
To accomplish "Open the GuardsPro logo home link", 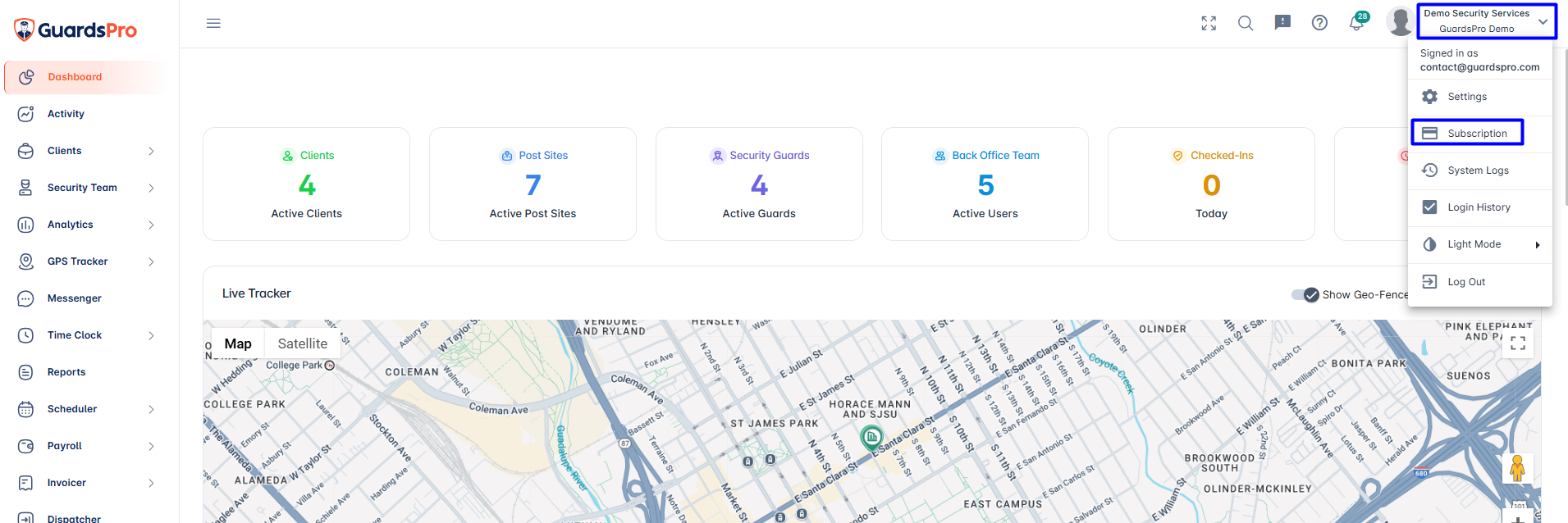I will (75, 30).
